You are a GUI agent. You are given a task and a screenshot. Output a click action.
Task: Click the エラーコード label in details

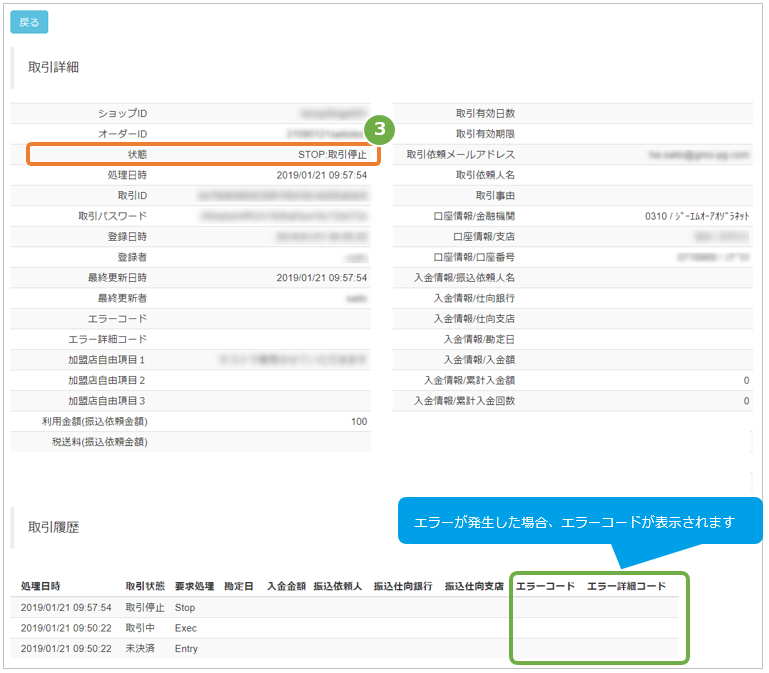(x=117, y=319)
